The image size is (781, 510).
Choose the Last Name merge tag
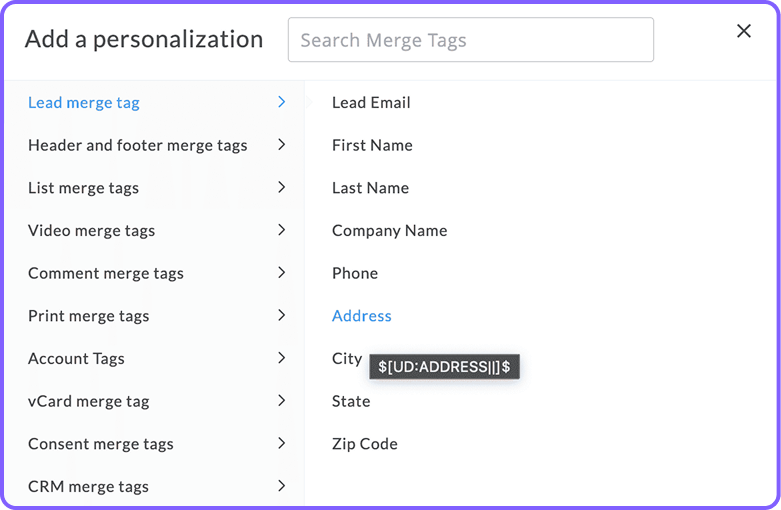coord(370,188)
